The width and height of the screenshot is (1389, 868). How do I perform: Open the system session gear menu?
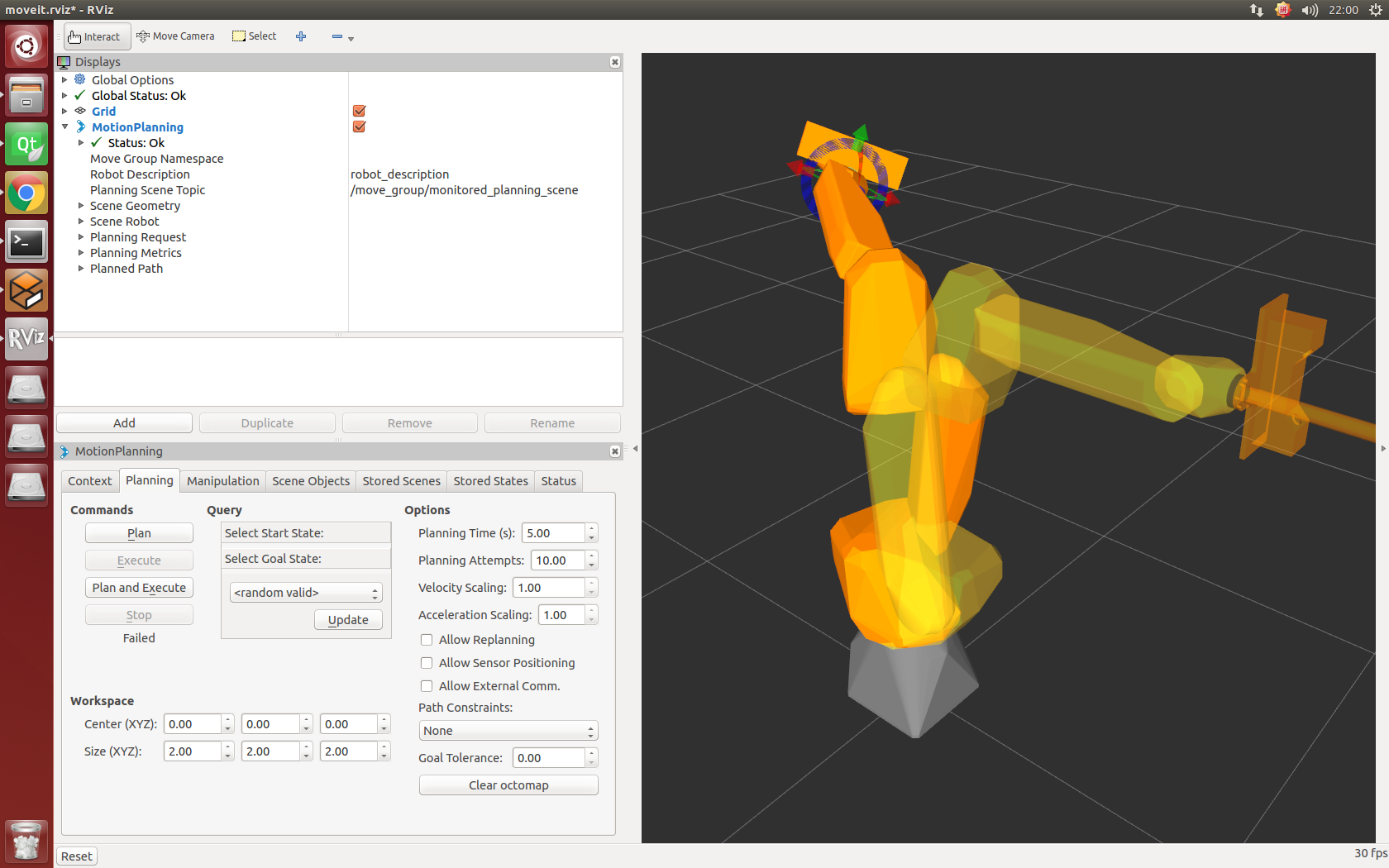(1376, 10)
